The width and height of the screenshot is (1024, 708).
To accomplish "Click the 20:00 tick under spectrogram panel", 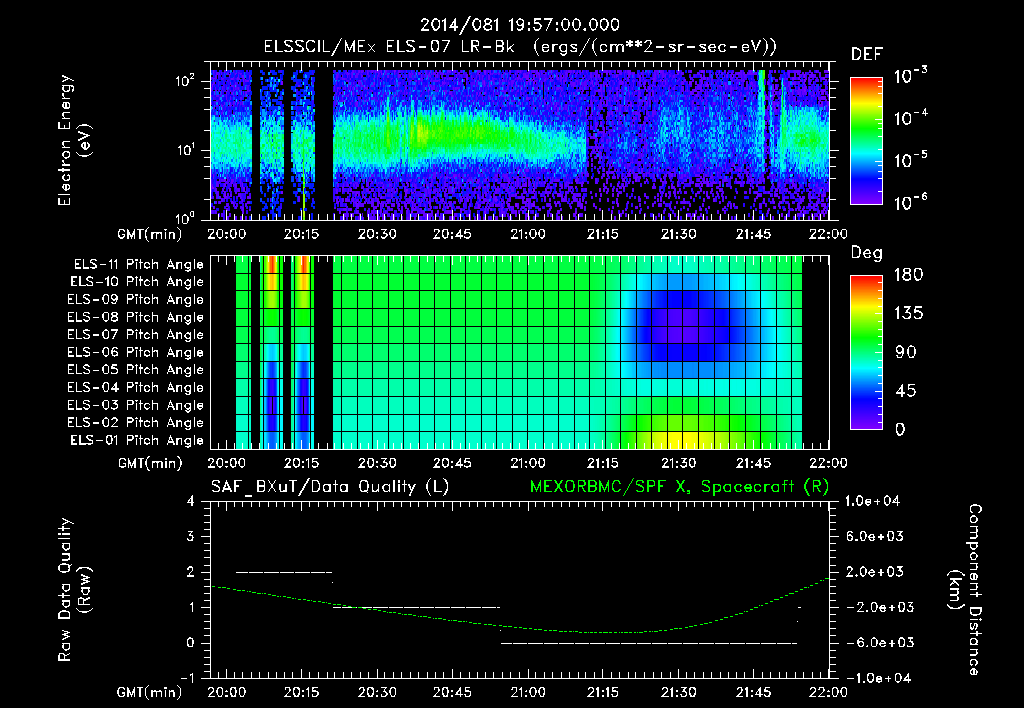I will click(x=227, y=234).
